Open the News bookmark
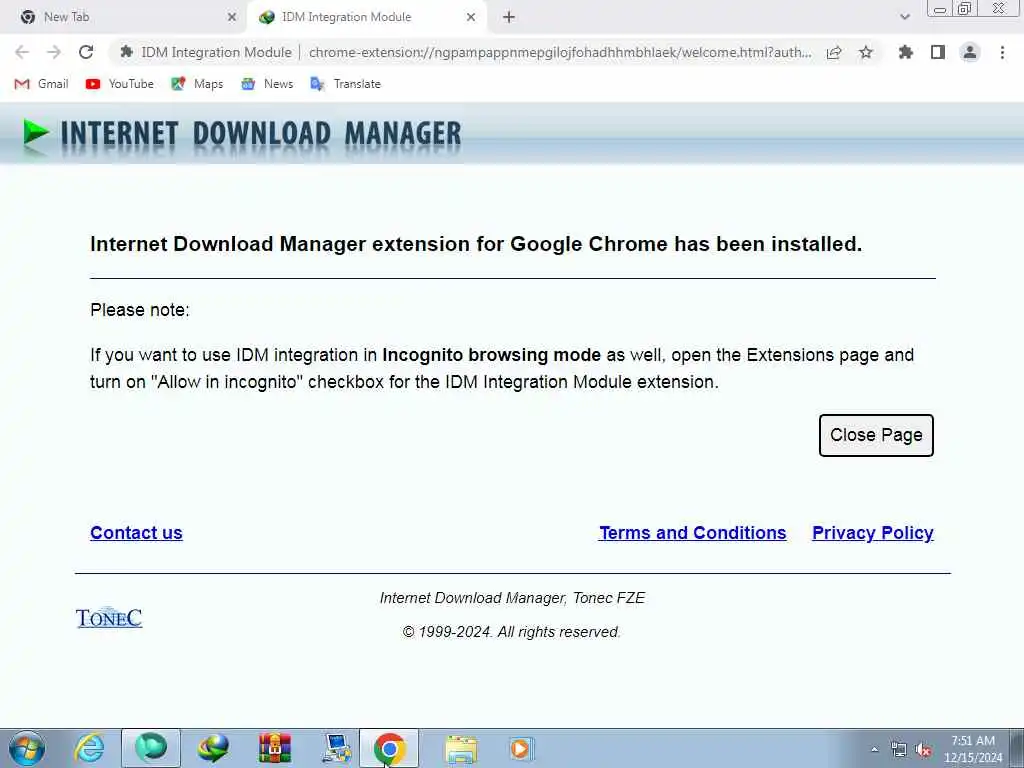Image resolution: width=1024 pixels, height=768 pixels. 267,84
